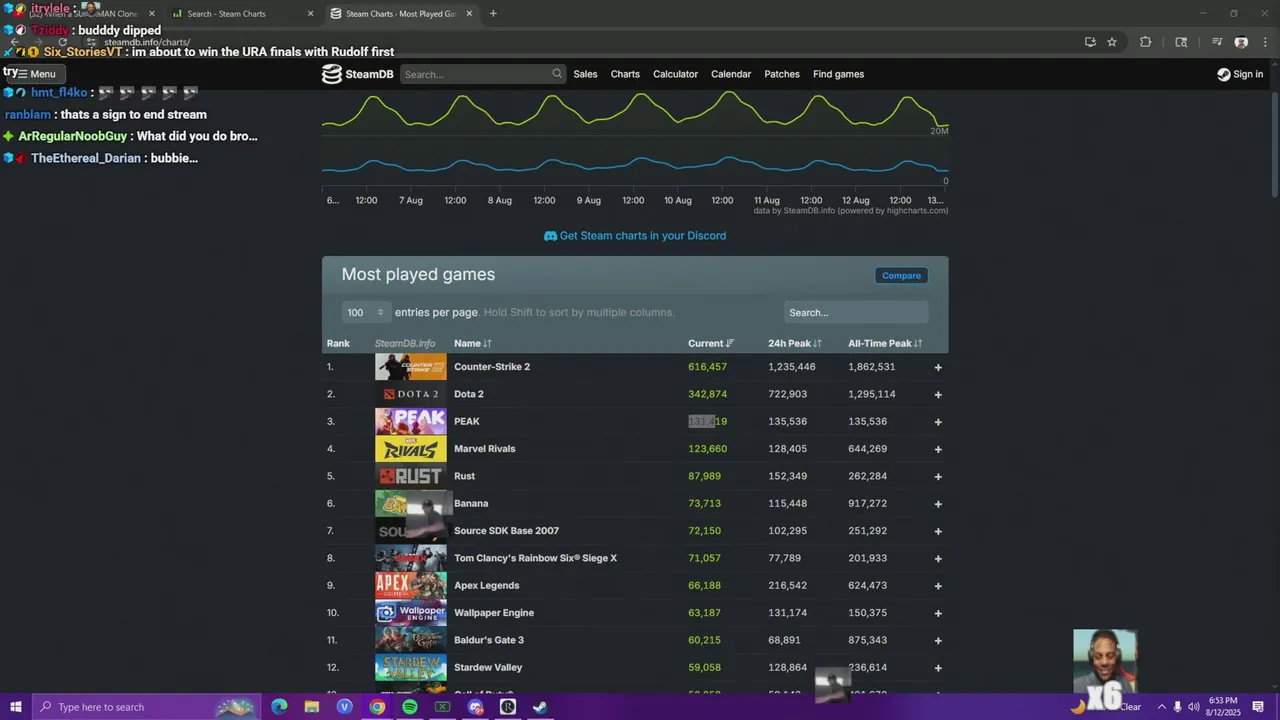Image resolution: width=1280 pixels, height=720 pixels.
Task: Open the Calculator menu item
Action: pyautogui.click(x=675, y=74)
